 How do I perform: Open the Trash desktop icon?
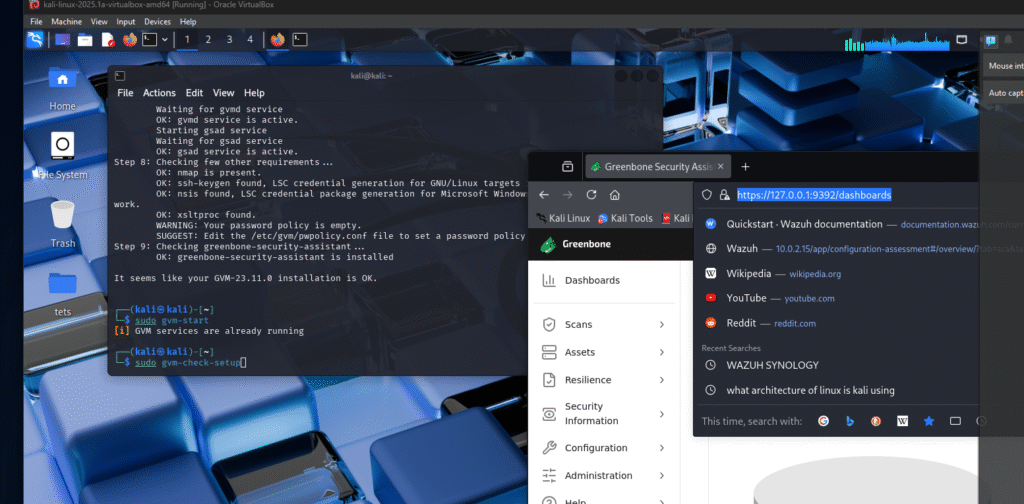pyautogui.click(x=63, y=222)
